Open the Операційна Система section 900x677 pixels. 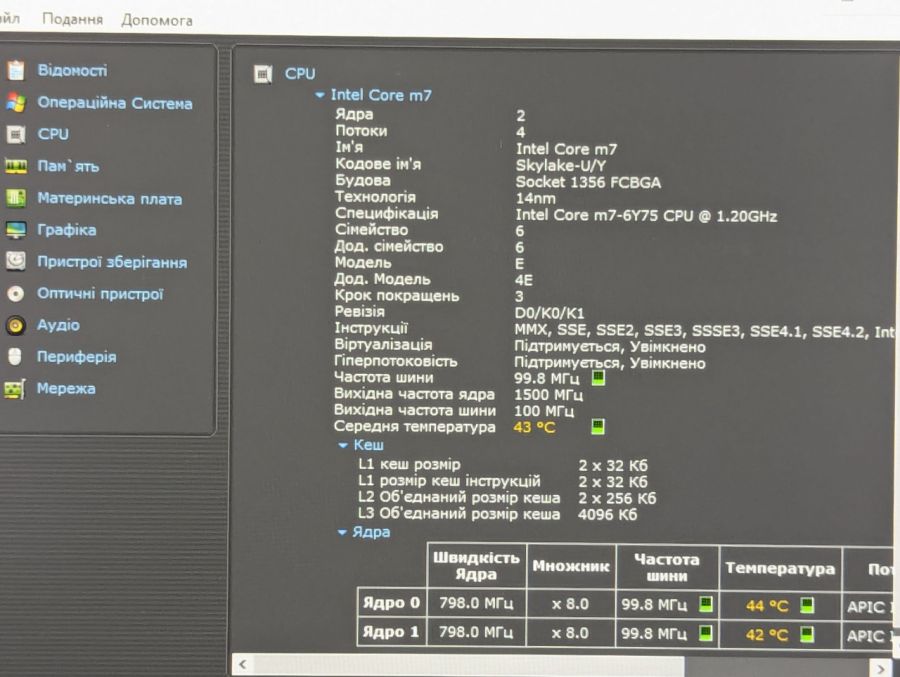pyautogui.click(x=115, y=103)
